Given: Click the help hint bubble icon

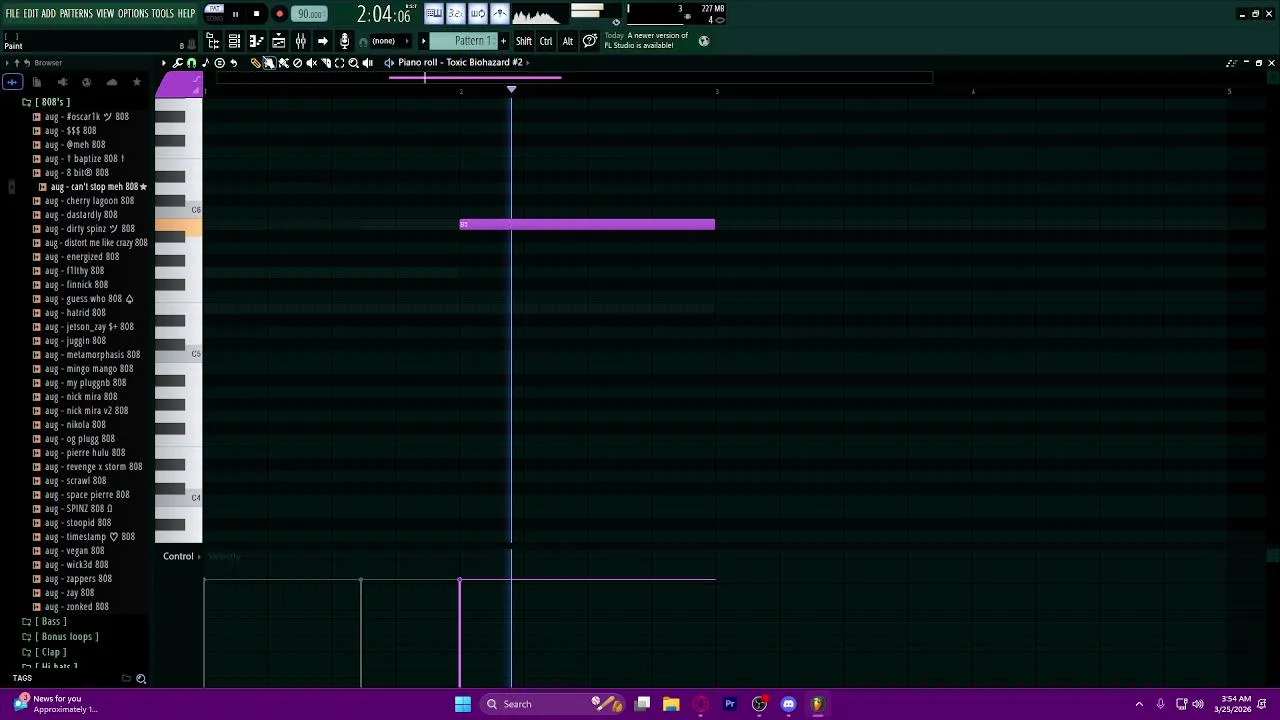Looking at the screenshot, I should coord(590,41).
